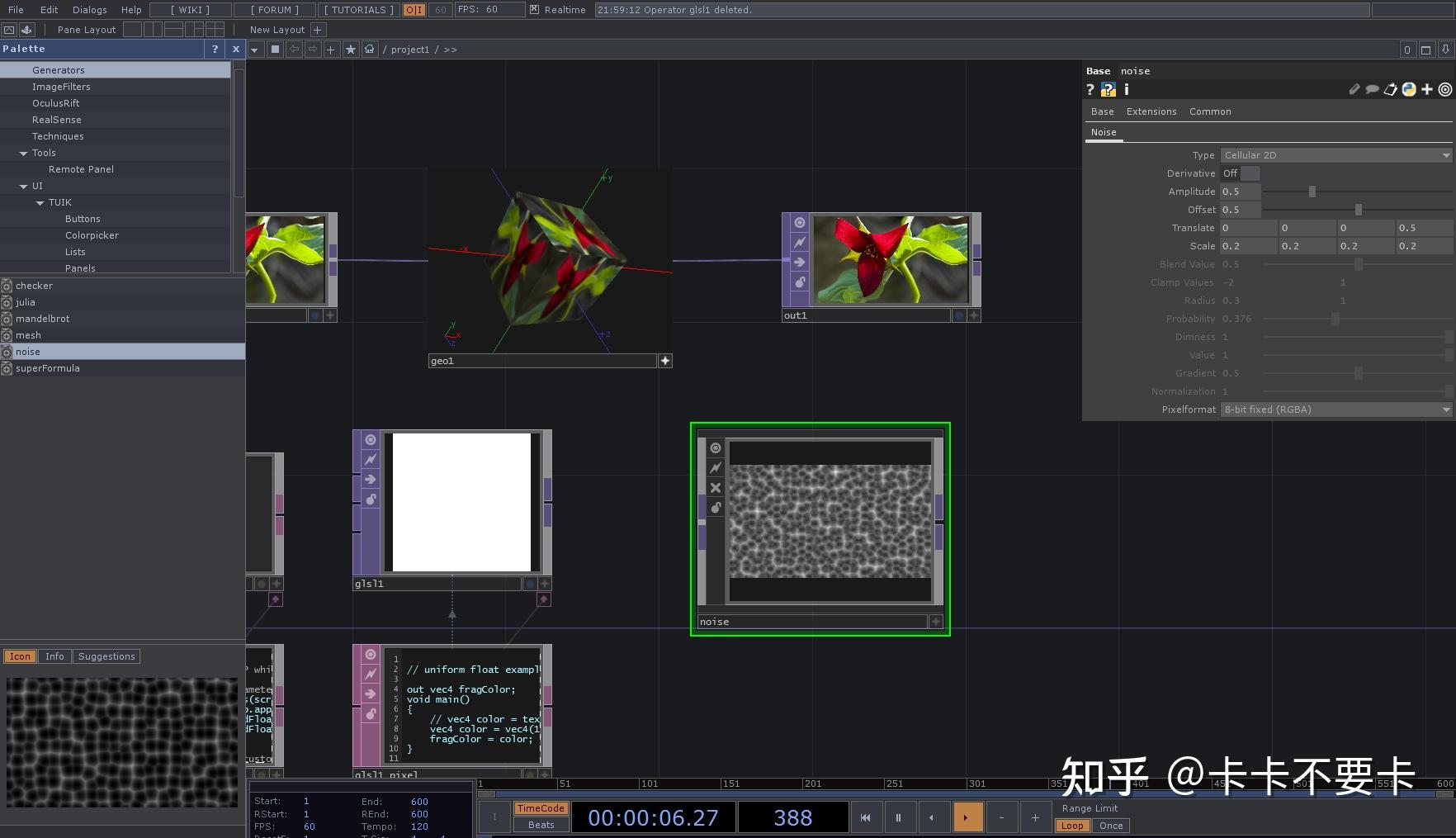Click the copy parameters clipboard icon
The image size is (1456, 838).
tap(1390, 89)
